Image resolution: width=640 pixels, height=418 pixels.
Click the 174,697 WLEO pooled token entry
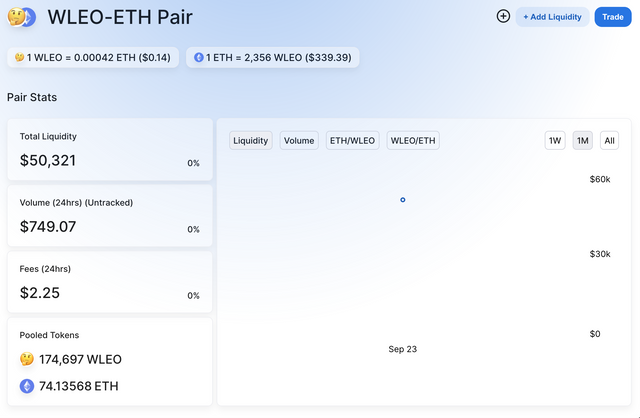pyautogui.click(x=71, y=359)
